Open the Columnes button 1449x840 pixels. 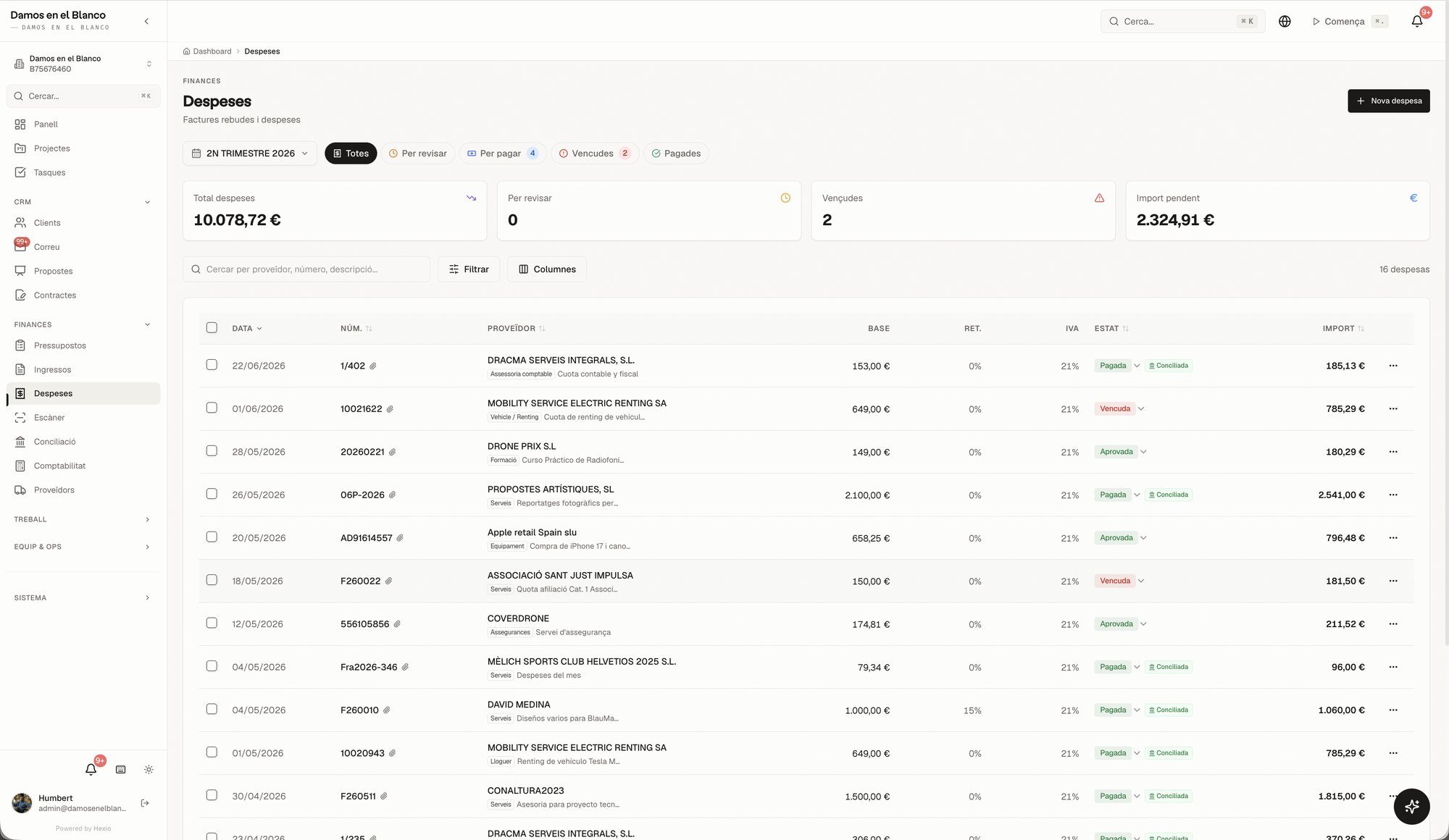click(x=547, y=269)
